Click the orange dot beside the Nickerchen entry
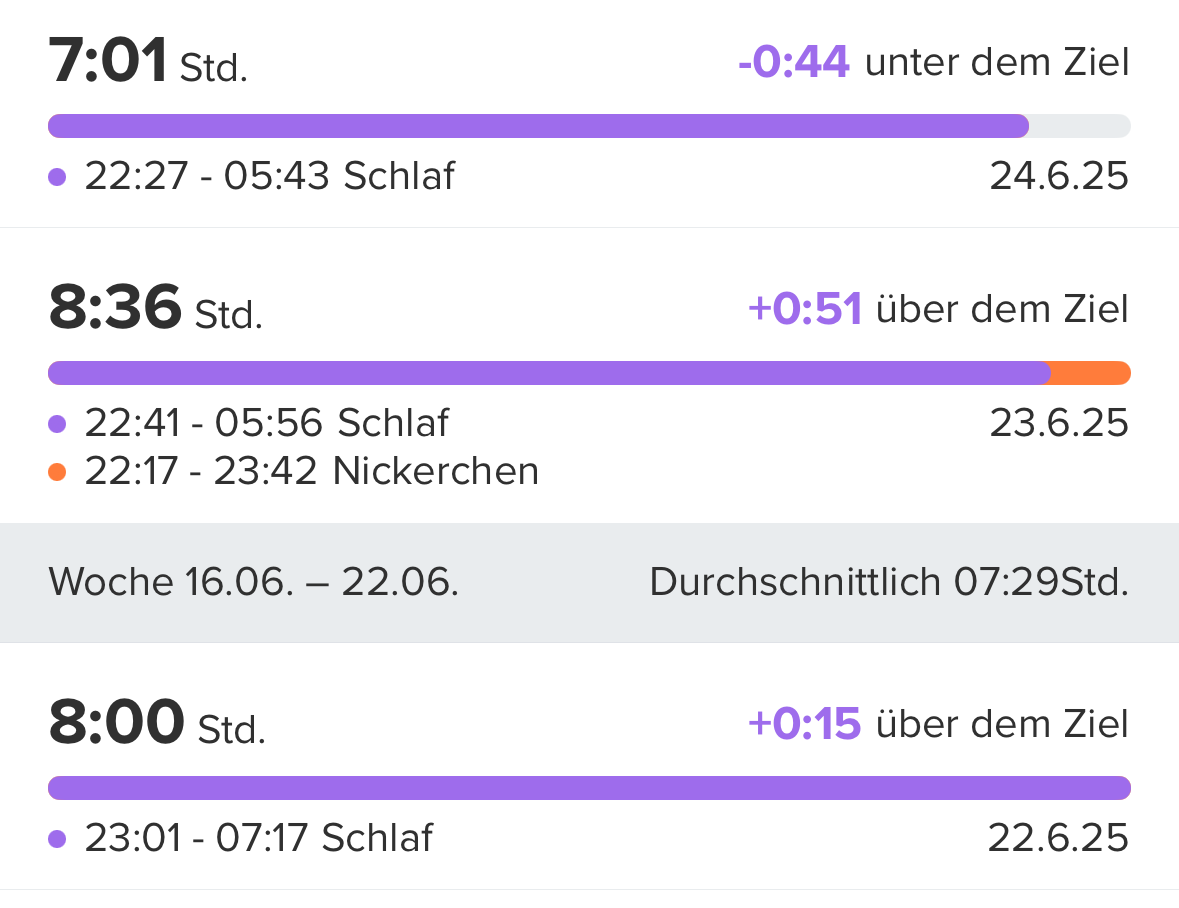Viewport: 1179px width, 908px height. coord(57,472)
